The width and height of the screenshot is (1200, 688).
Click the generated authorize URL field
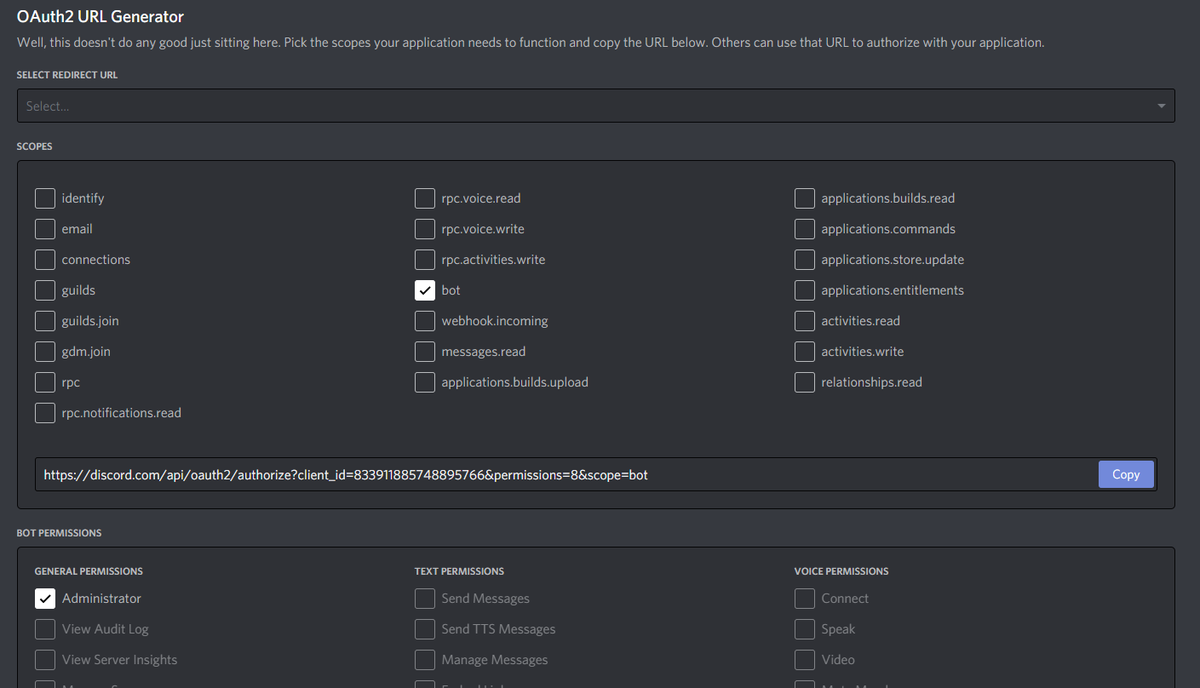567,474
